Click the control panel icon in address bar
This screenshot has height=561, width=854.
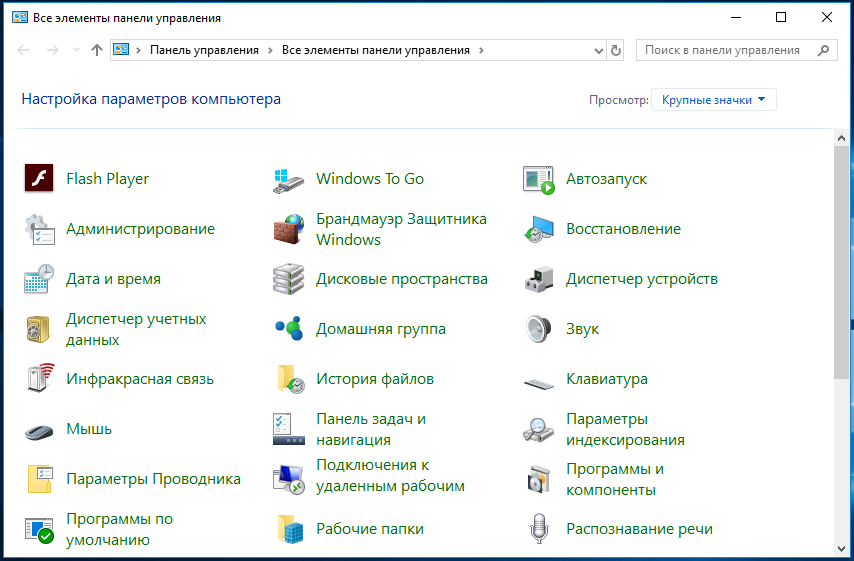tap(121, 50)
